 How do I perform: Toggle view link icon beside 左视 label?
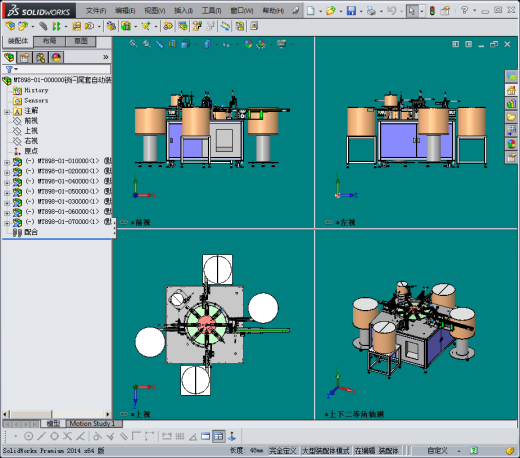[x=329, y=222]
